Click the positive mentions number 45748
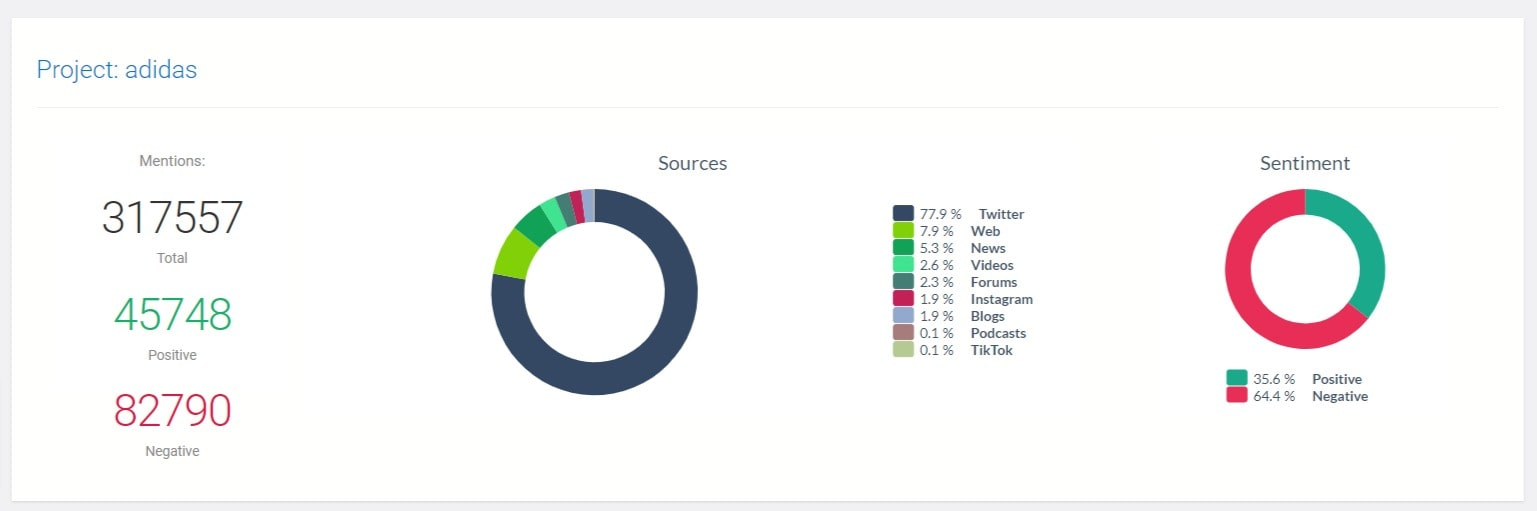 (172, 314)
